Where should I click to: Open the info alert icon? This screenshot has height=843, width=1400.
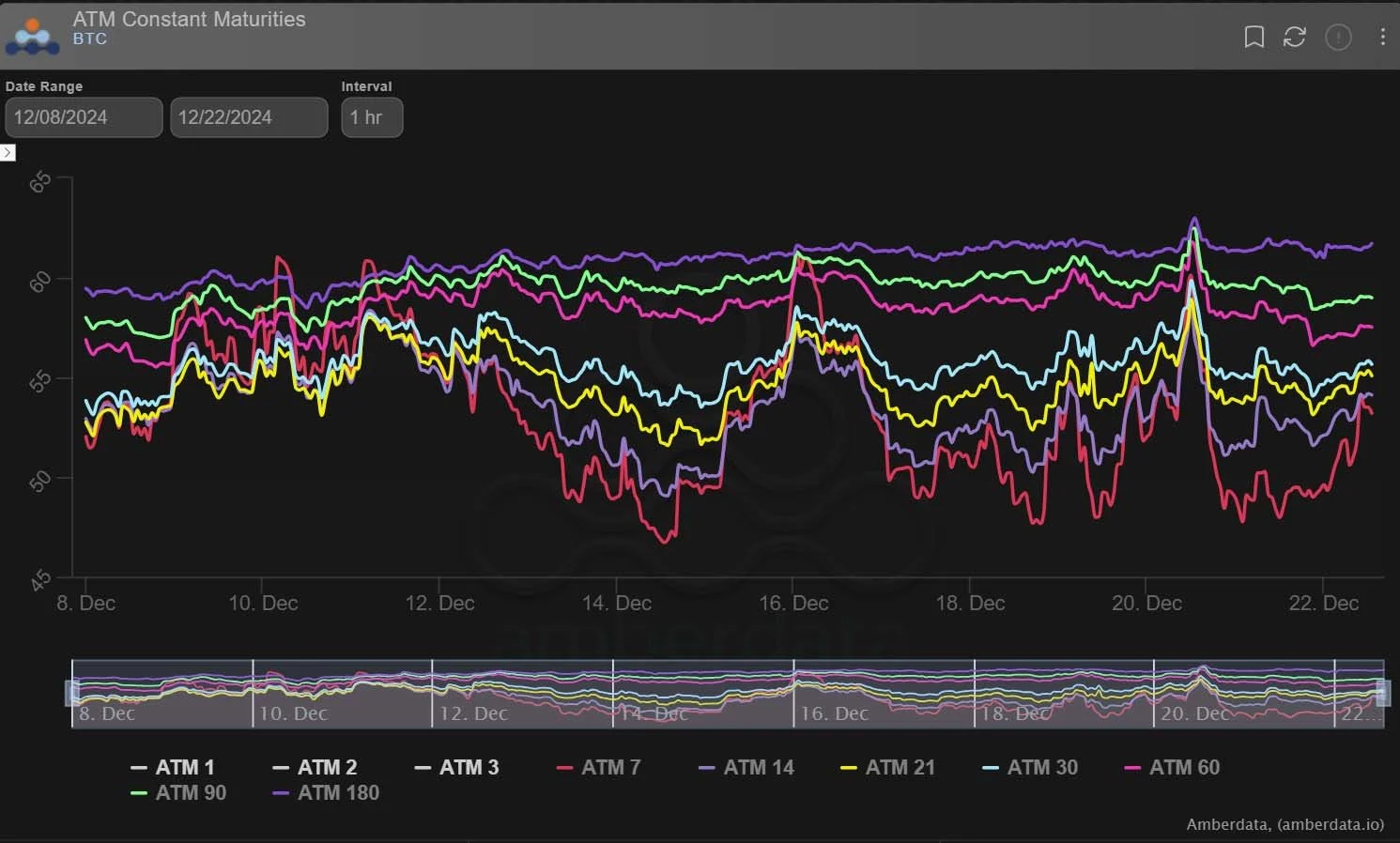pyautogui.click(x=1338, y=37)
